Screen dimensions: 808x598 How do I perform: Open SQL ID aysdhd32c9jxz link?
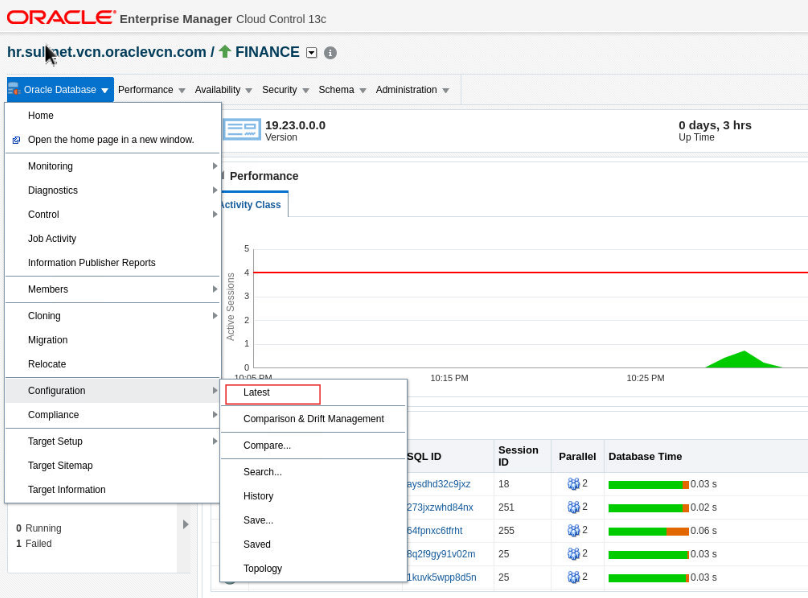(438, 484)
